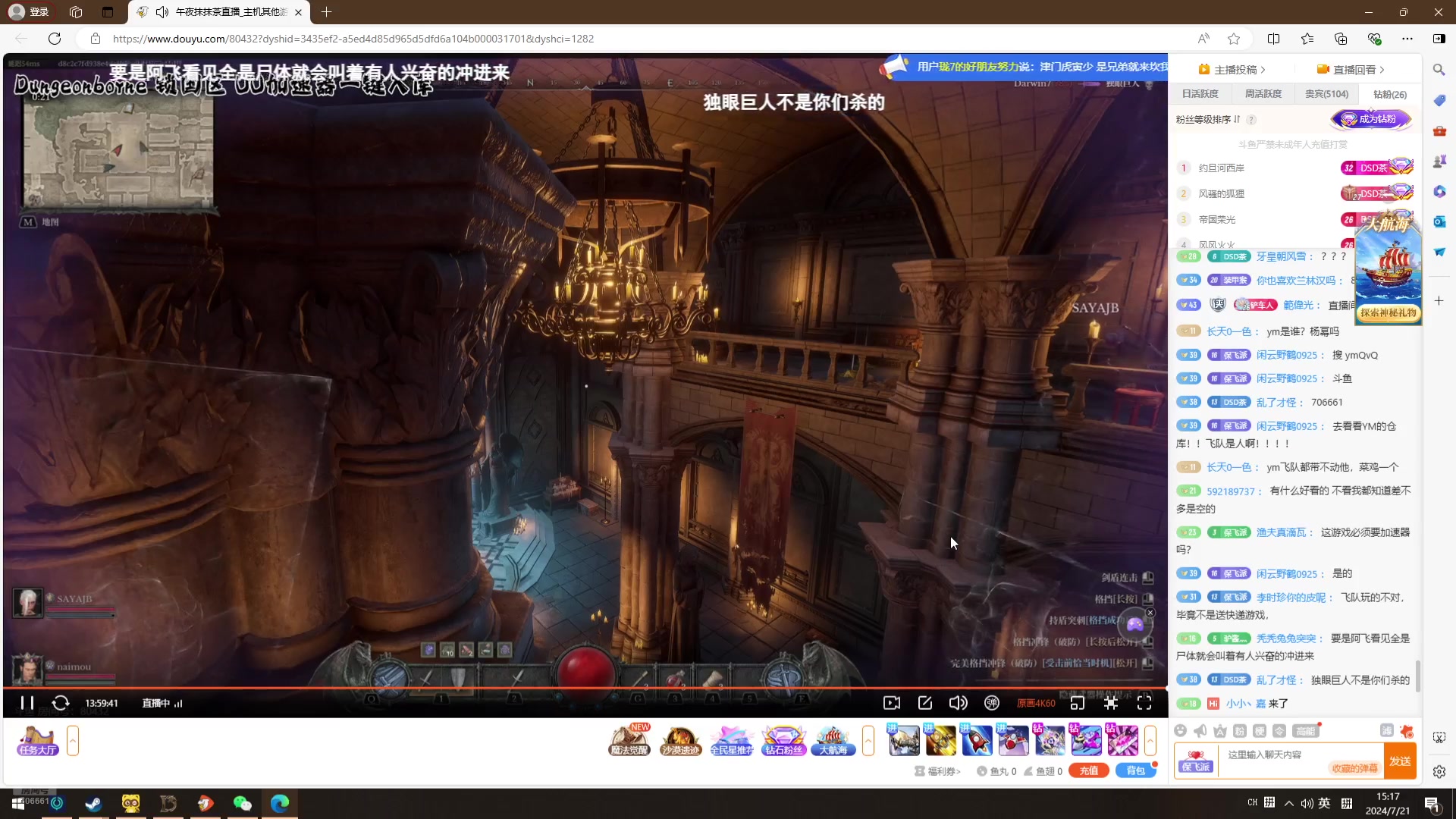Switch to the 周活跃度 tab

tap(1263, 94)
